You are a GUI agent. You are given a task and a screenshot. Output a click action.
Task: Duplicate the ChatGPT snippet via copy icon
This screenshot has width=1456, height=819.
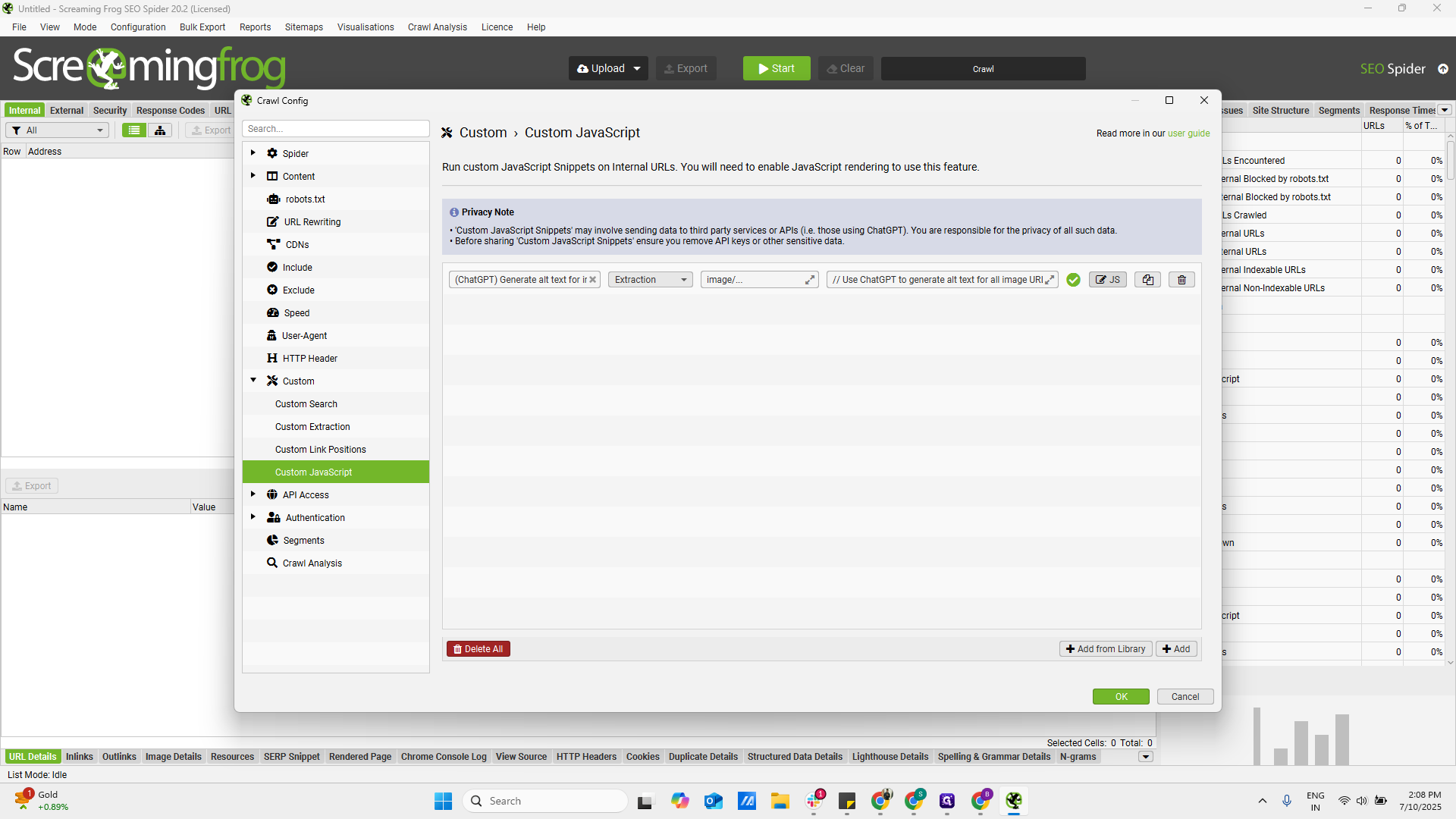coord(1147,279)
